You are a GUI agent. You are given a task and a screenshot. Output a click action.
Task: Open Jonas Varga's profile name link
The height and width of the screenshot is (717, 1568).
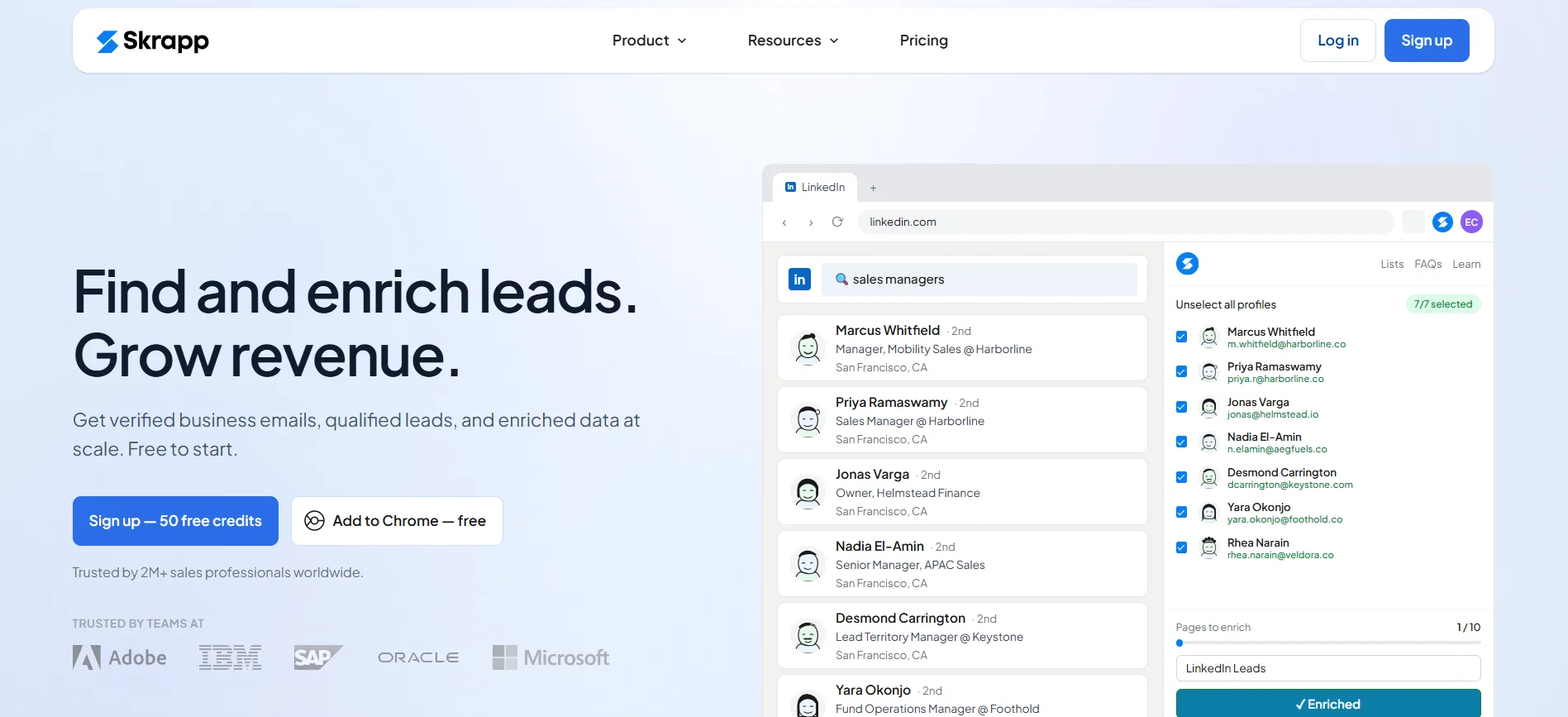(872, 475)
